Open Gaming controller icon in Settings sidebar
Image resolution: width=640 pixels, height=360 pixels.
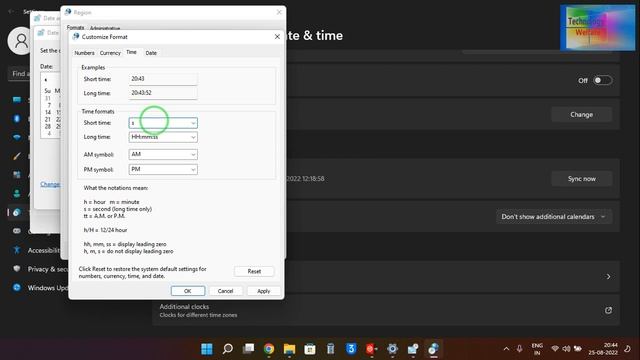point(17,231)
